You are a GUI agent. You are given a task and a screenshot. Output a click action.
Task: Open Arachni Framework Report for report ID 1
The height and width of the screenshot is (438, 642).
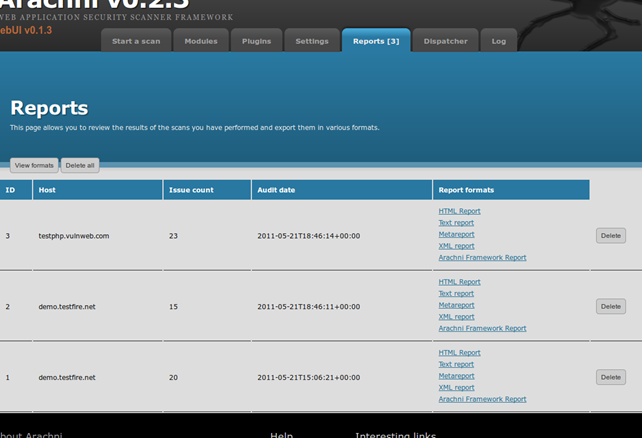[482, 399]
